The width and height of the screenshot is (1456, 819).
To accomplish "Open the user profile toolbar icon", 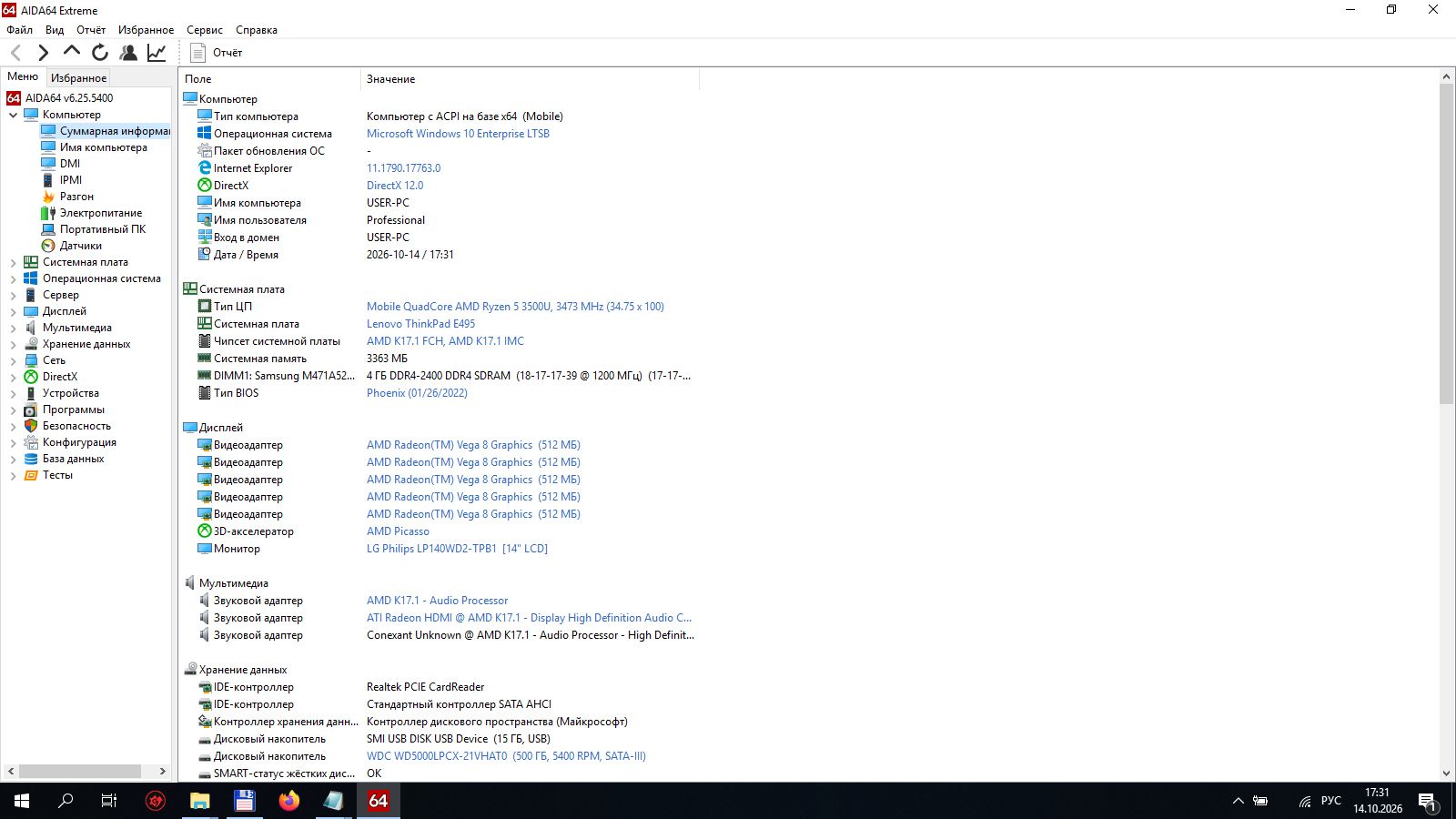I will (128, 53).
